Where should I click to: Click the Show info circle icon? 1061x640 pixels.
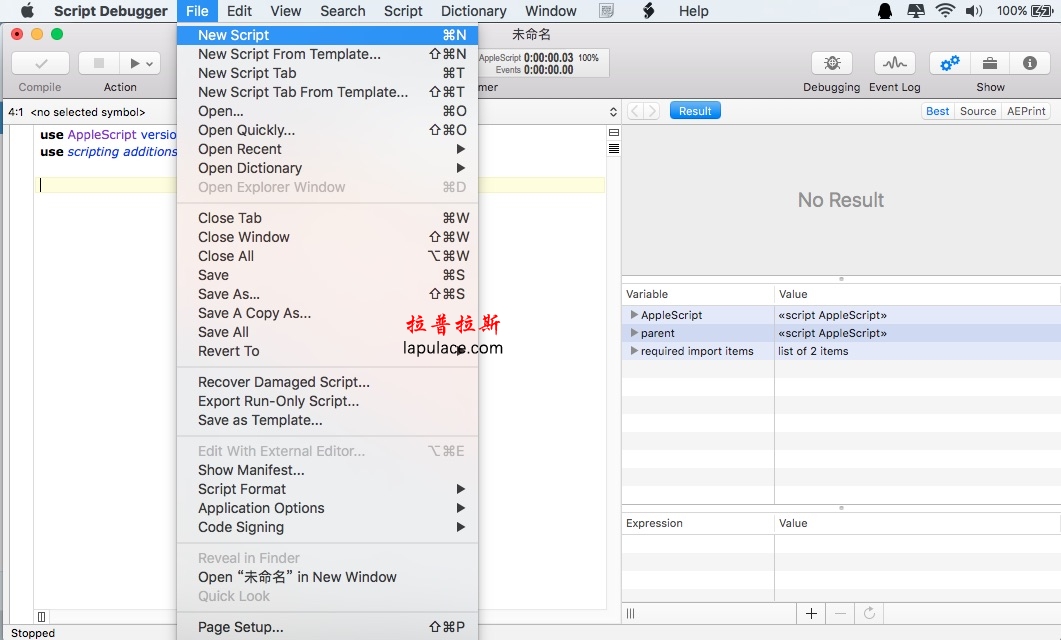[1029, 64]
